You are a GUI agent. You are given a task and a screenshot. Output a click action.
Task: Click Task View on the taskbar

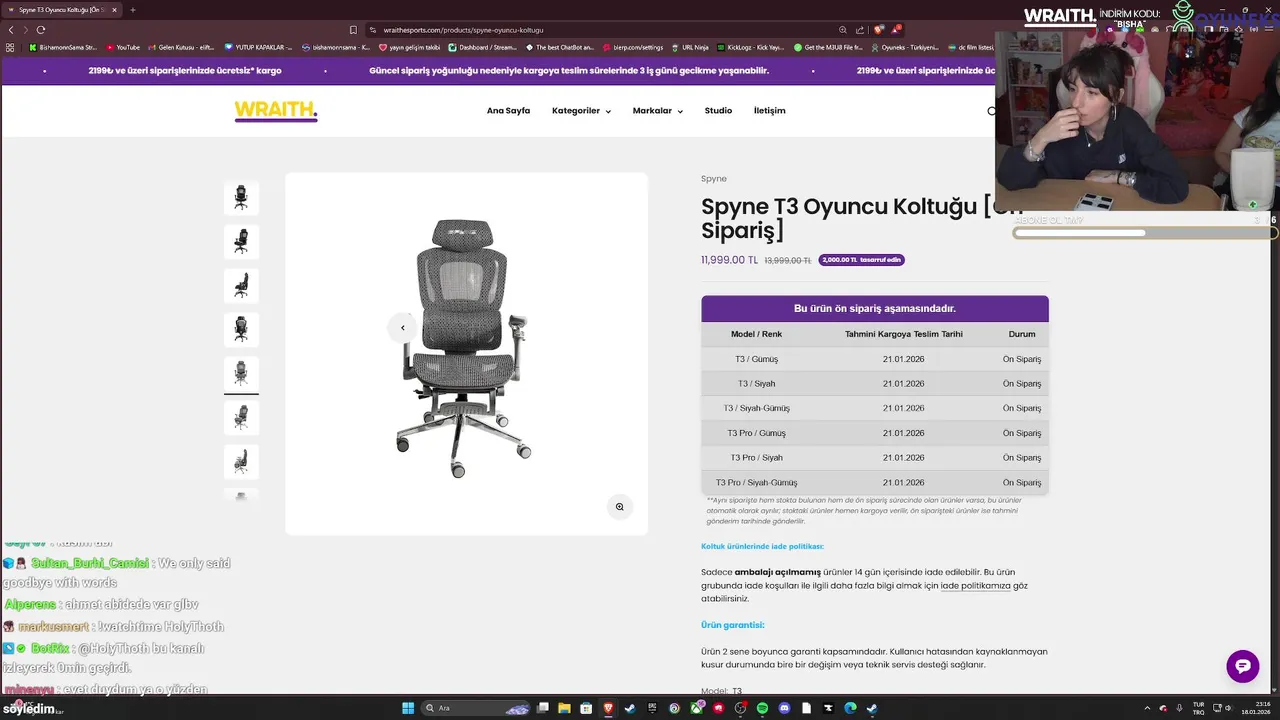pyautogui.click(x=543, y=708)
